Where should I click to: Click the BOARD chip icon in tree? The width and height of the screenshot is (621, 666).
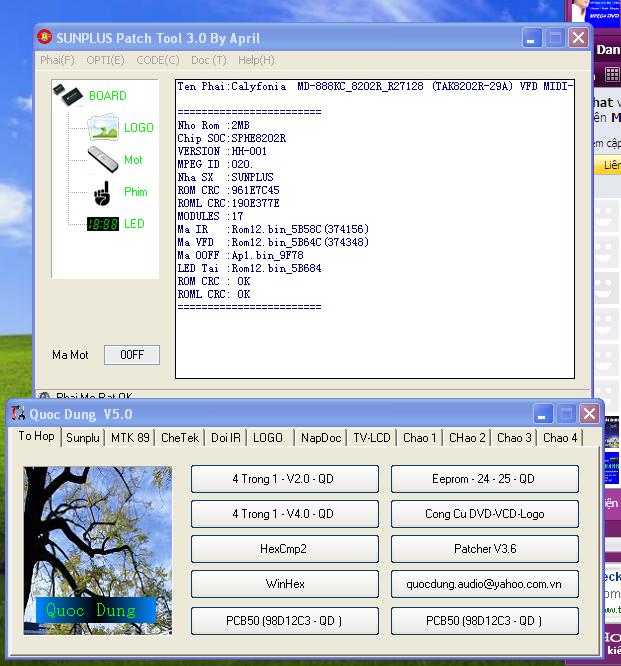[x=68, y=95]
